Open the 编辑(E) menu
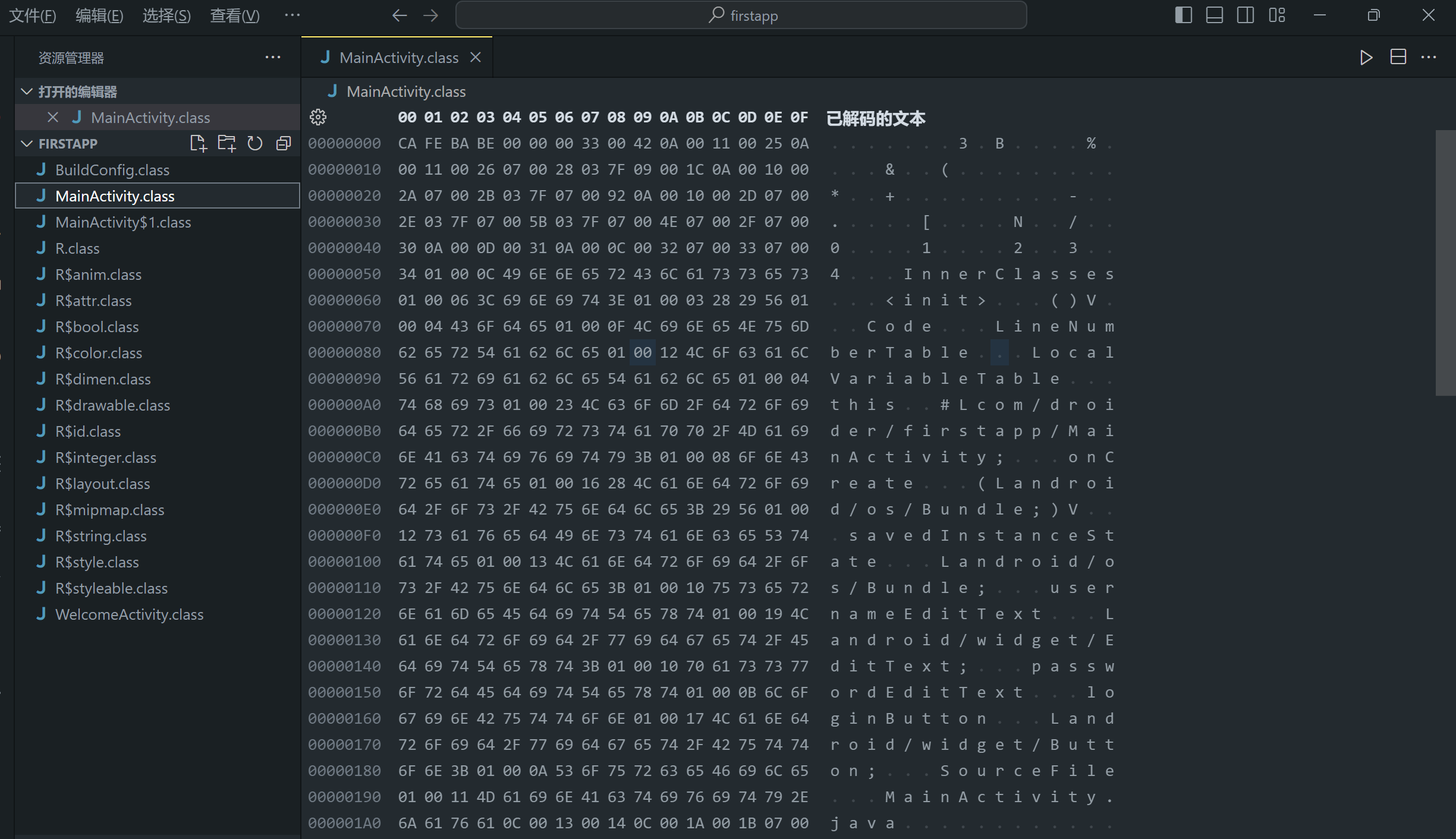Viewport: 1456px width, 839px height. (x=99, y=15)
